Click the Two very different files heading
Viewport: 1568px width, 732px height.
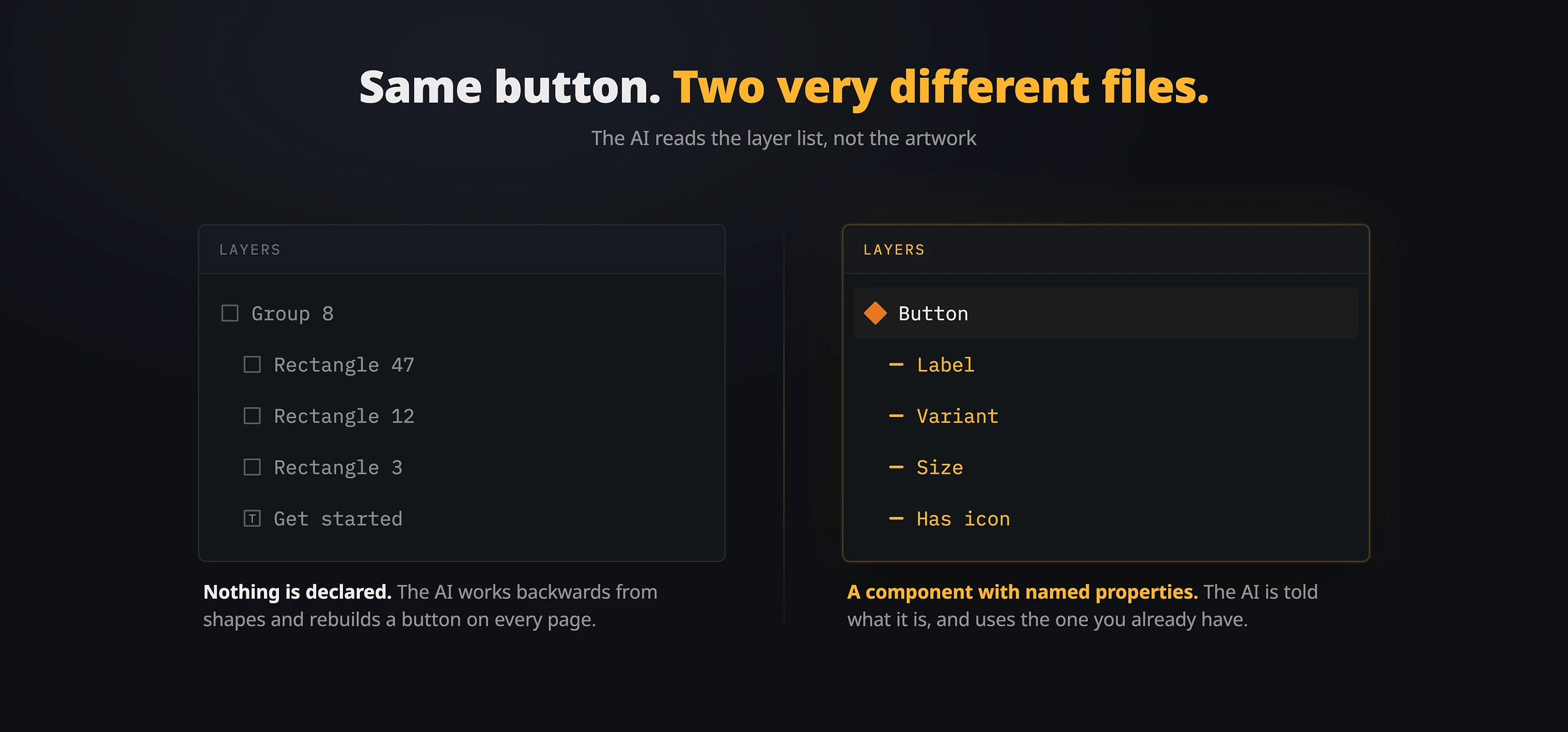click(x=941, y=88)
